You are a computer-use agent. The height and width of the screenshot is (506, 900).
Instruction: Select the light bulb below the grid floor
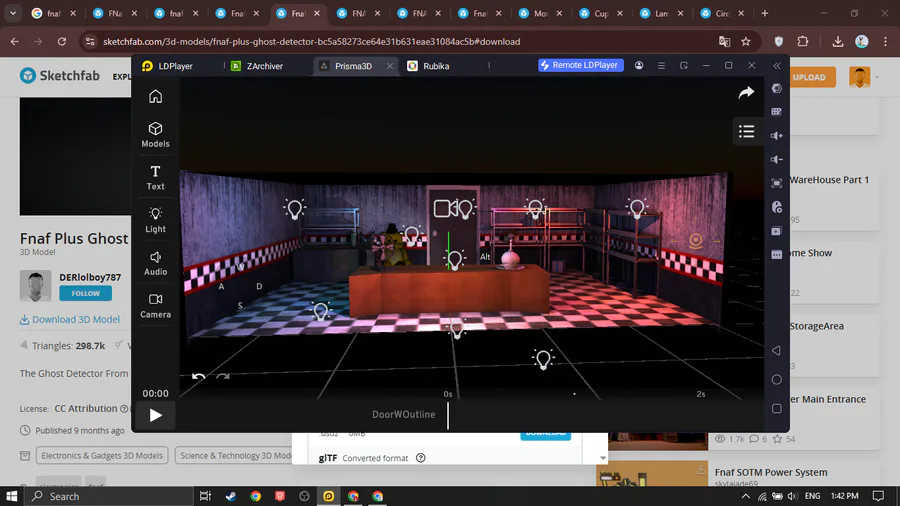tap(542, 360)
